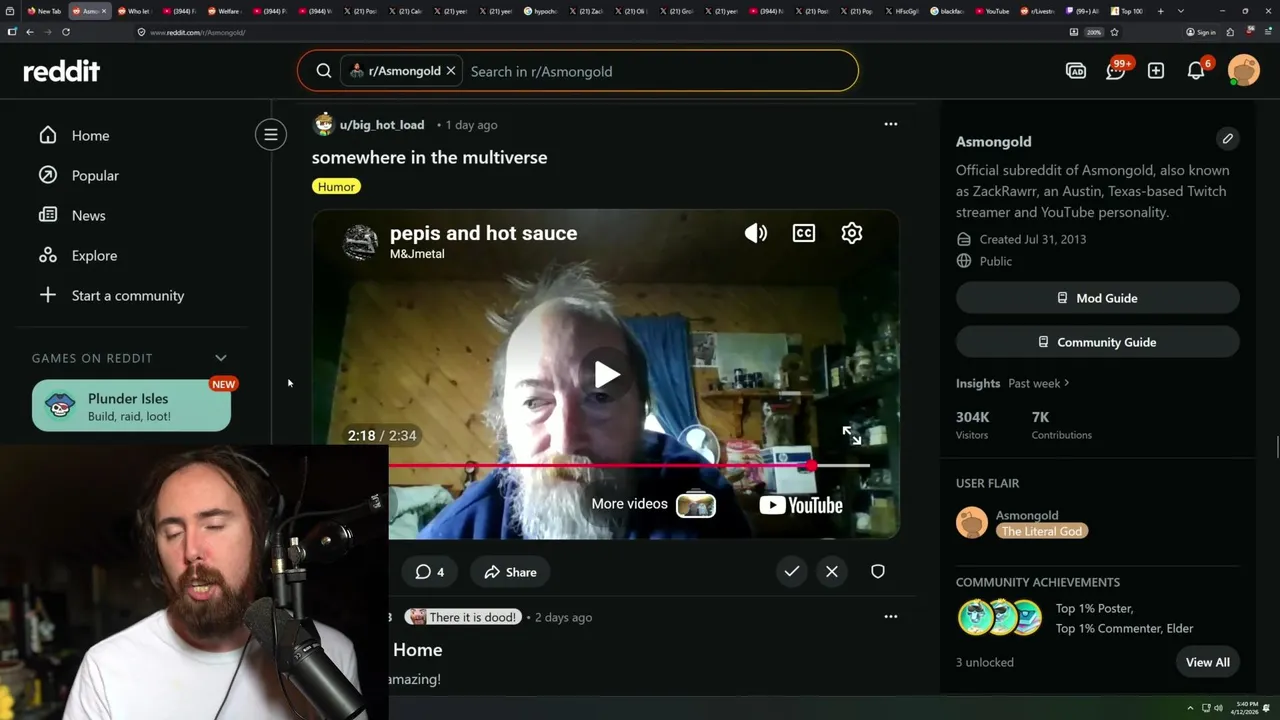Enter fullscreen on the video player
Viewport: 1280px width, 720px height.
tap(852, 435)
